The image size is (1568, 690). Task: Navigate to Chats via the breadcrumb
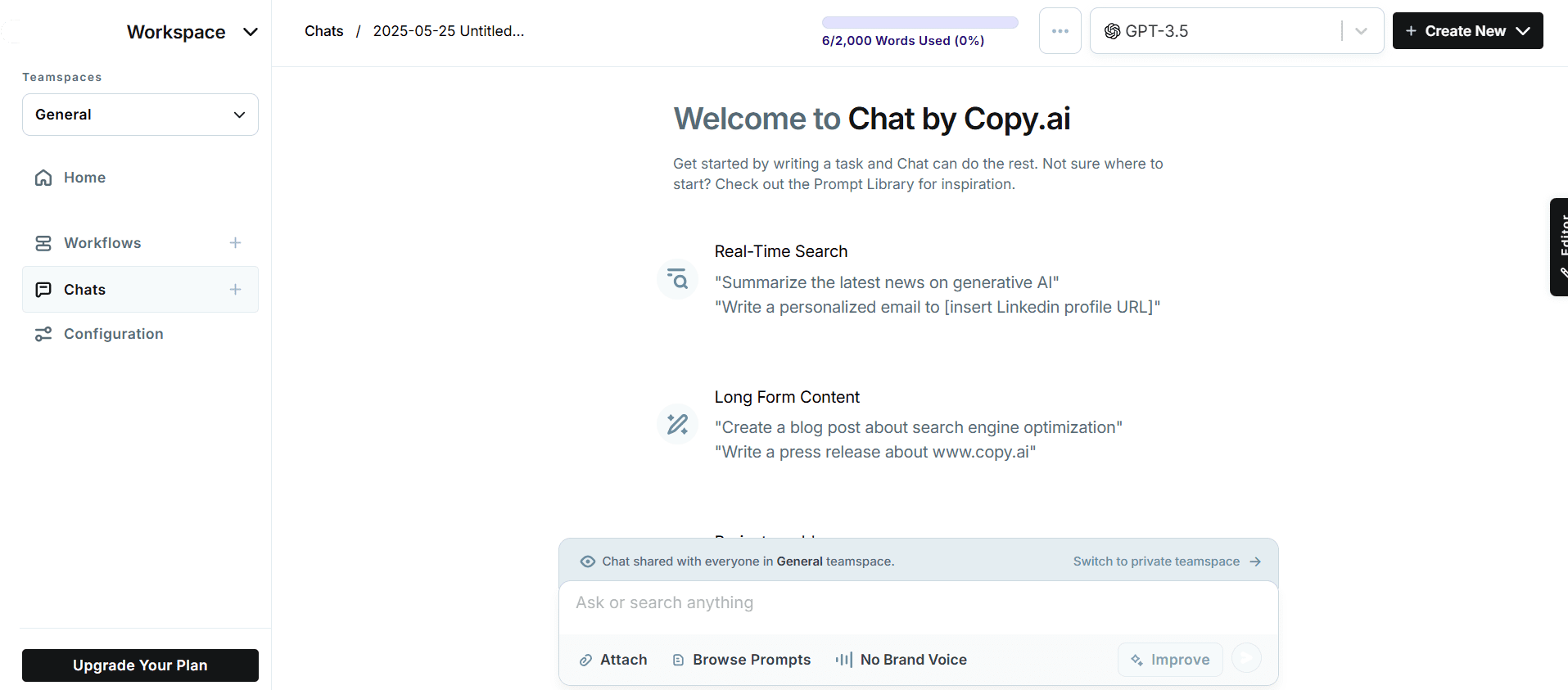[x=323, y=31]
